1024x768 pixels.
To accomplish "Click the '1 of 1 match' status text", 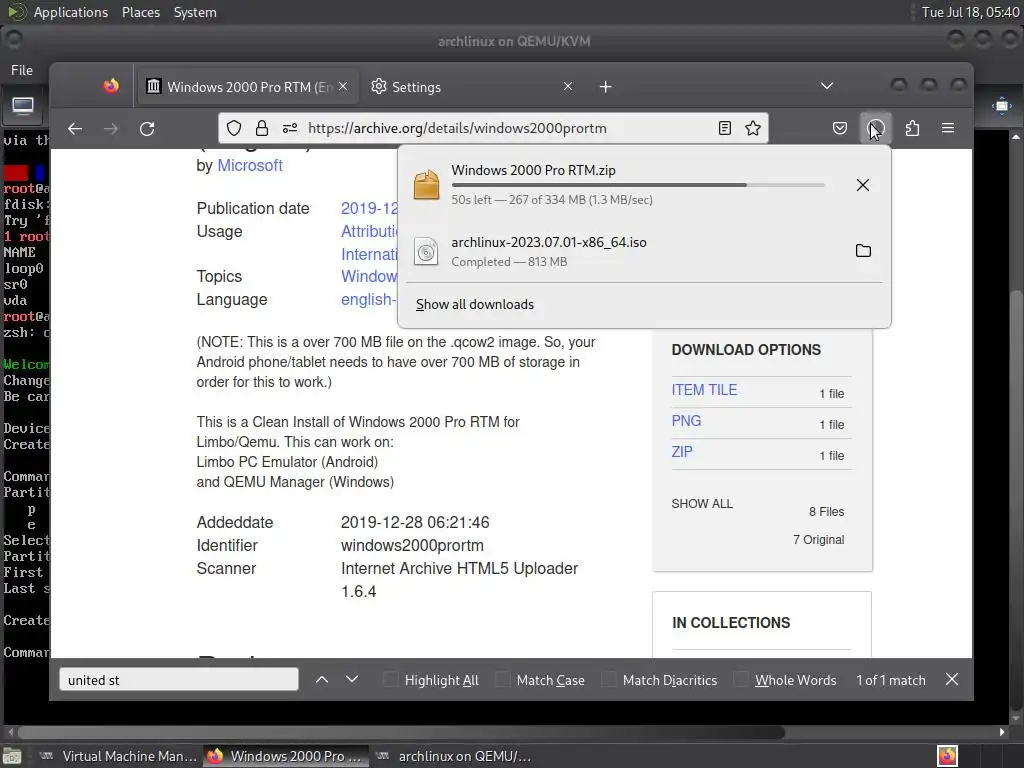I will point(891,680).
